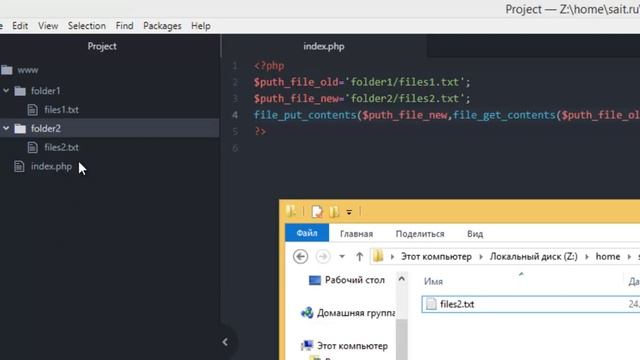640x360 pixels.
Task: Open the Вид ribbon tab in Explorer
Action: [475, 234]
